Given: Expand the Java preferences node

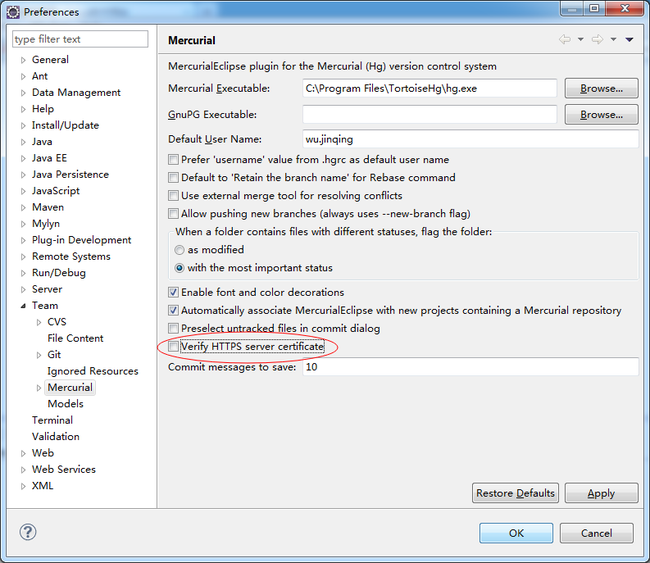Looking at the screenshot, I should click(x=23, y=142).
